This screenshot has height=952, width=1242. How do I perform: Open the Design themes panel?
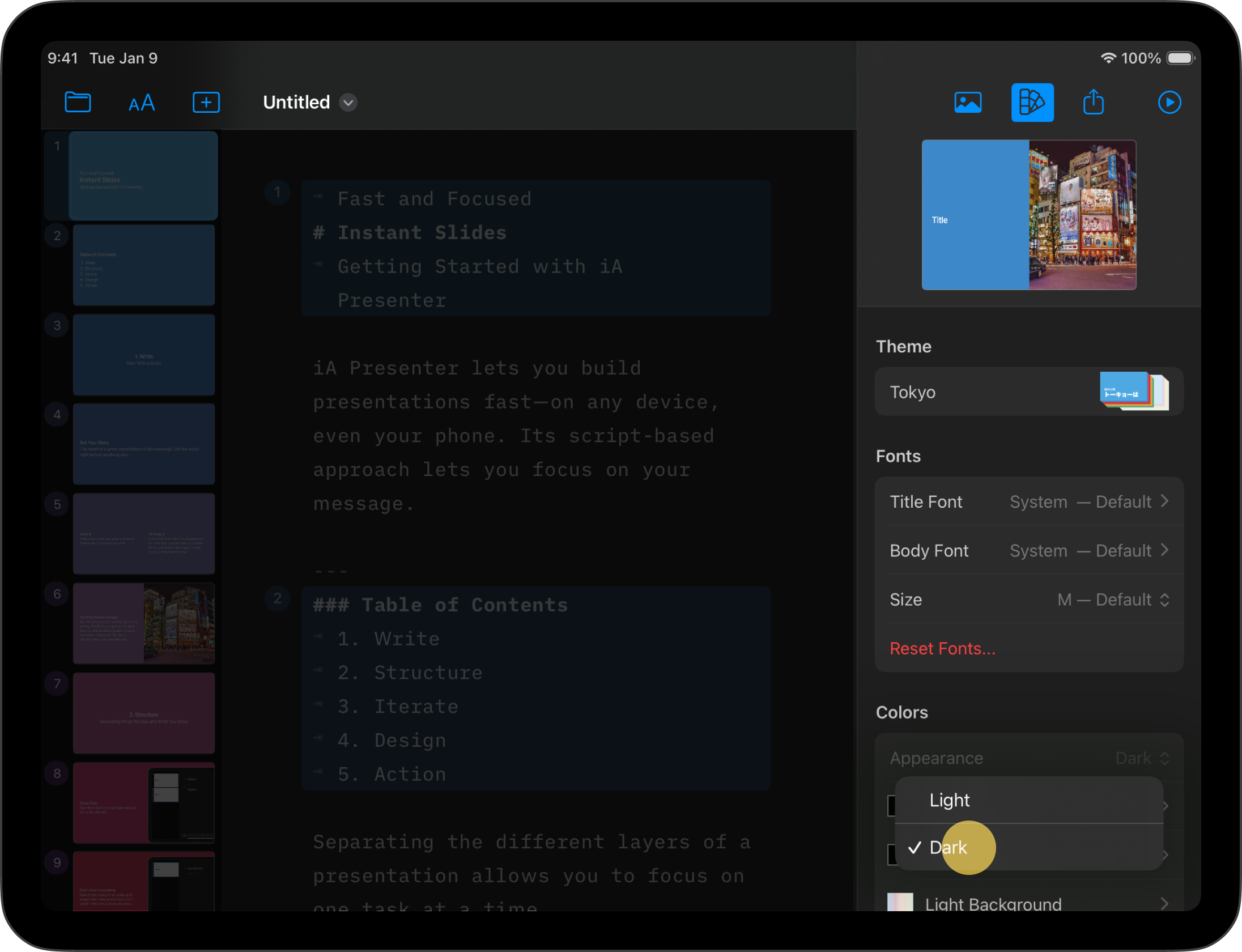(1032, 102)
